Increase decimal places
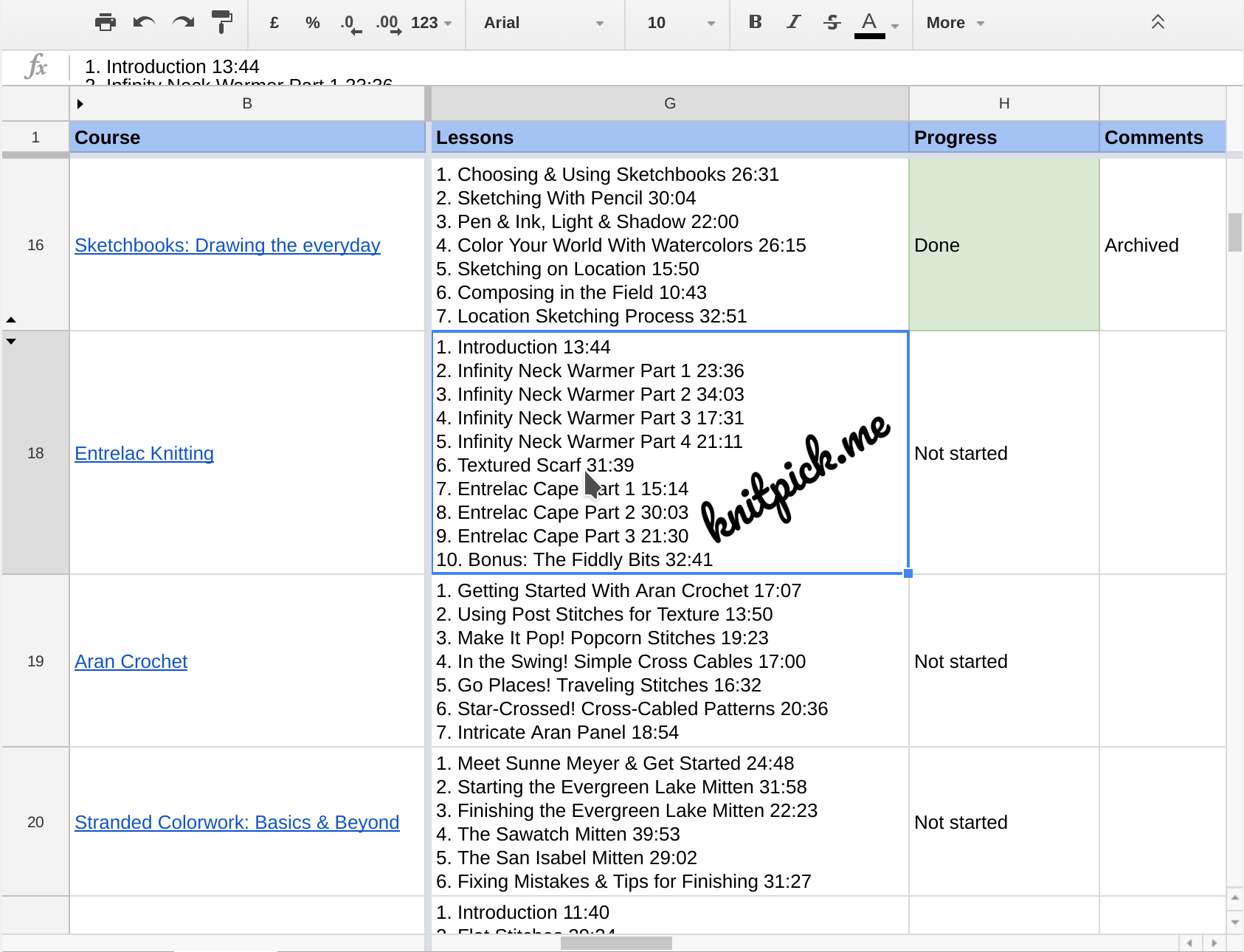Viewport: 1244px width, 952px height. [x=388, y=24]
